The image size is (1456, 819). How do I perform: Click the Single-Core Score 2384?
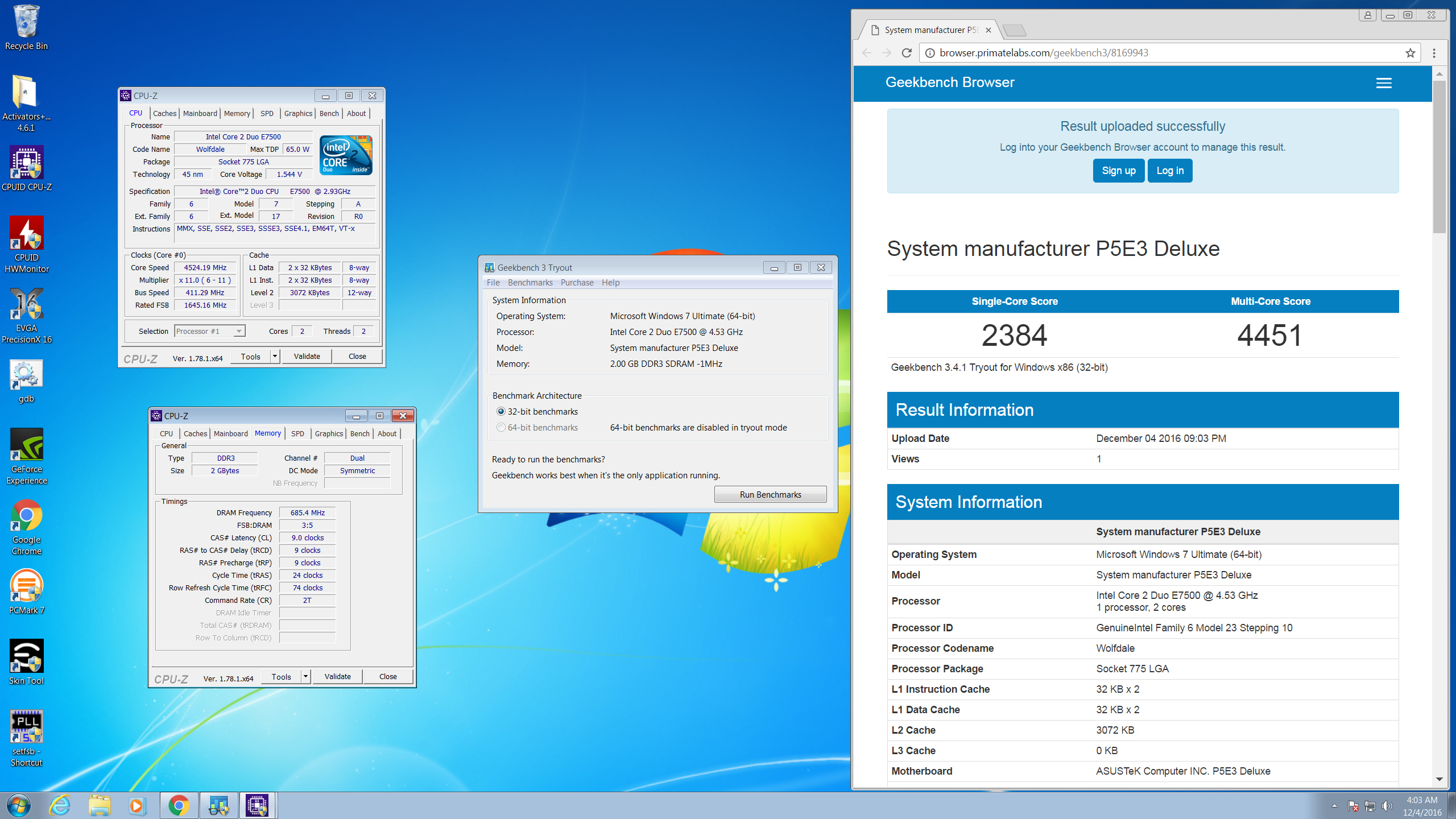pyautogui.click(x=1014, y=335)
